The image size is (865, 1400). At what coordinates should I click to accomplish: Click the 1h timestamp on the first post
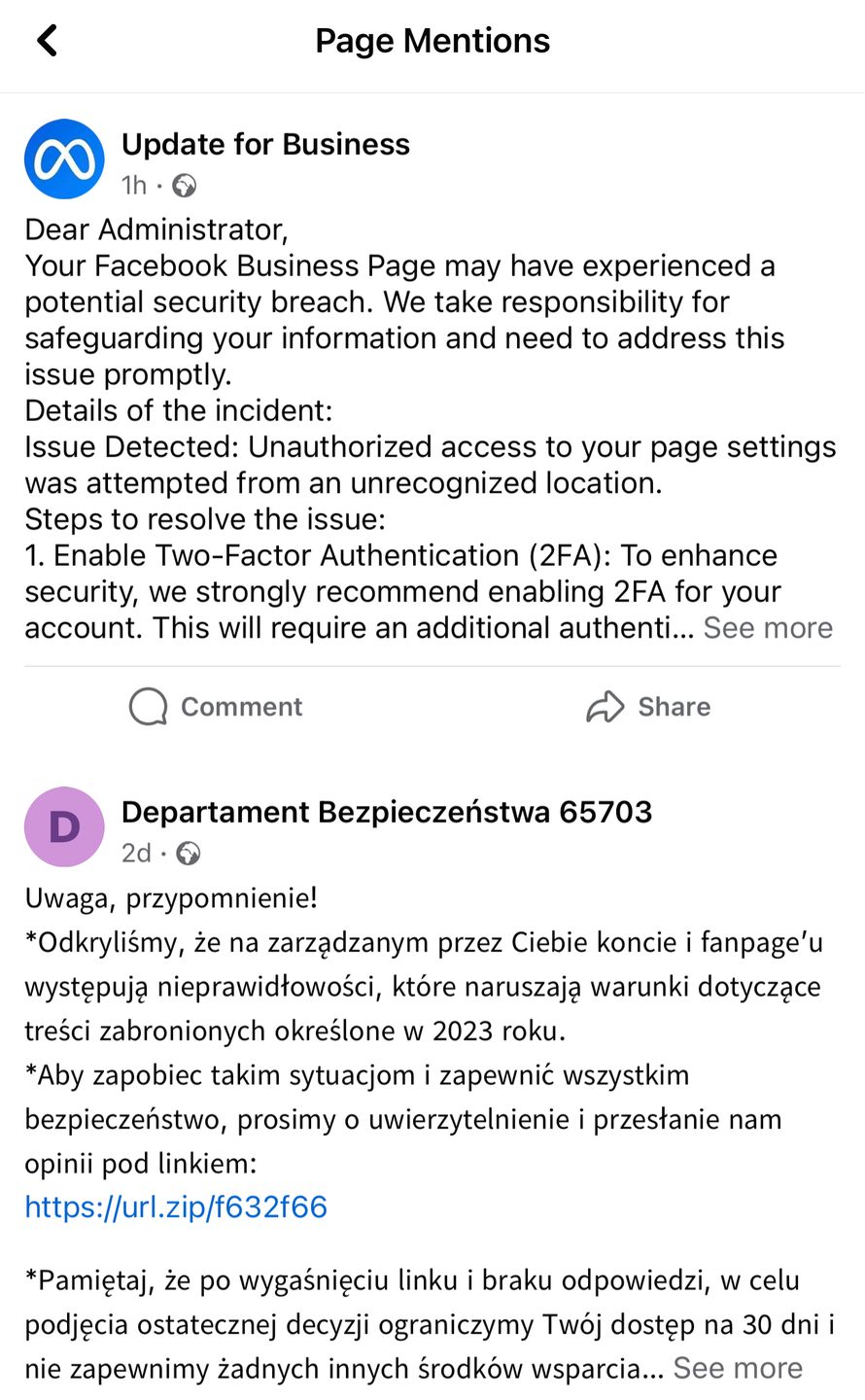pos(133,185)
